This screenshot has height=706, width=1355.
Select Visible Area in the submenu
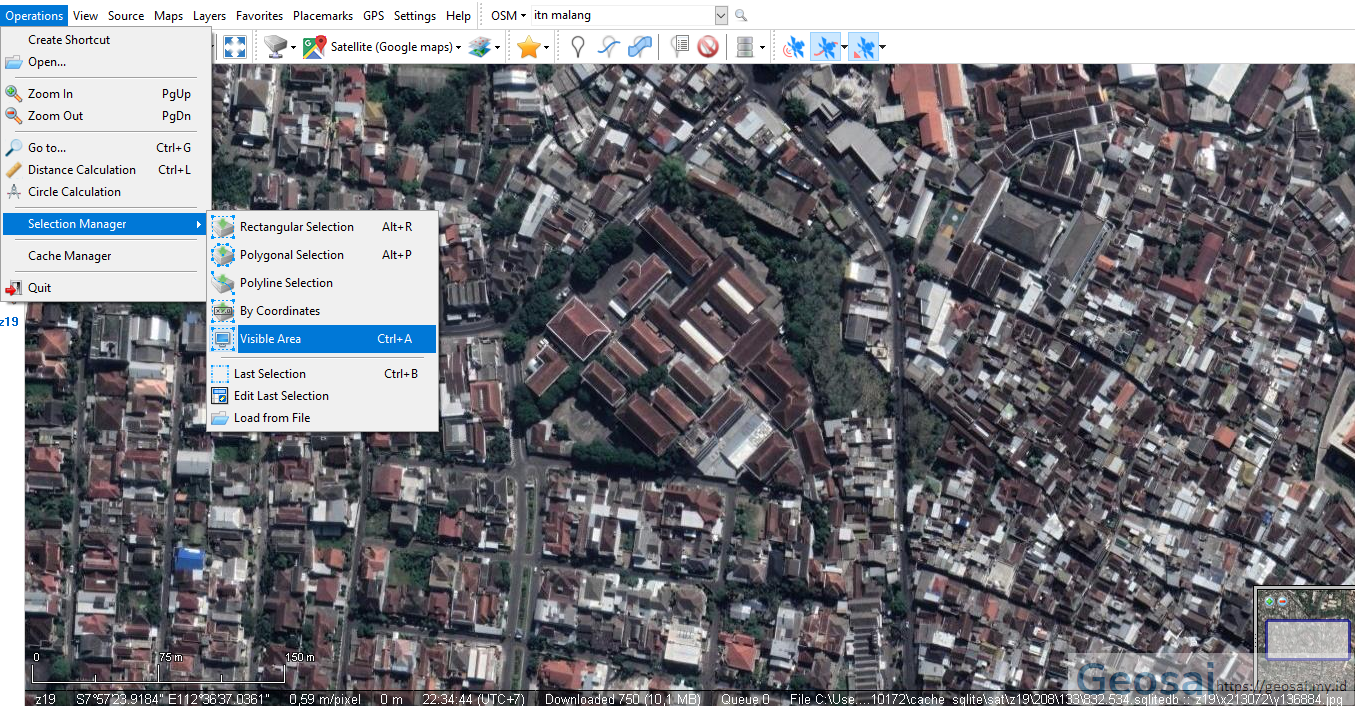tap(270, 338)
